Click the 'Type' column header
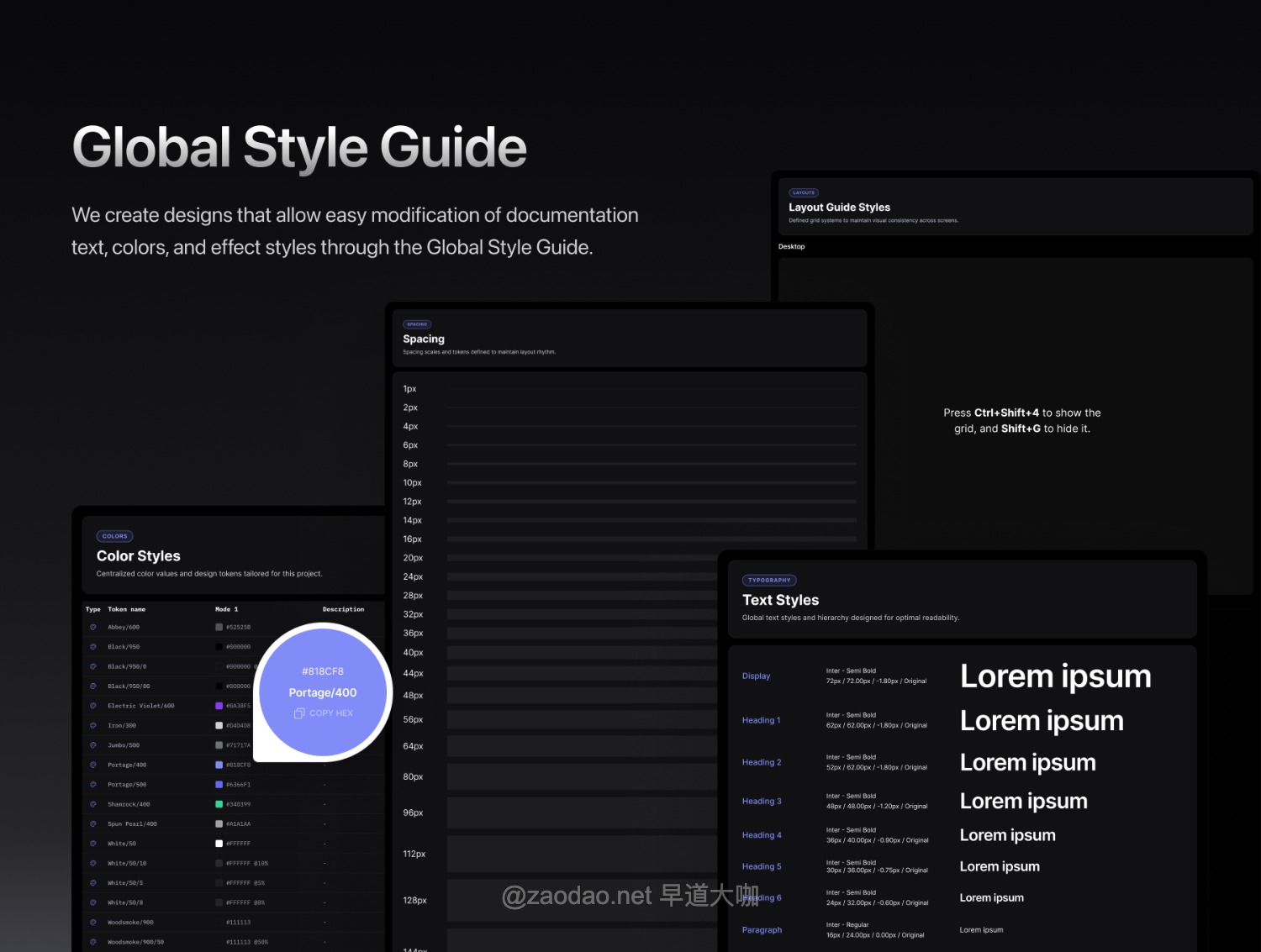 (93, 609)
